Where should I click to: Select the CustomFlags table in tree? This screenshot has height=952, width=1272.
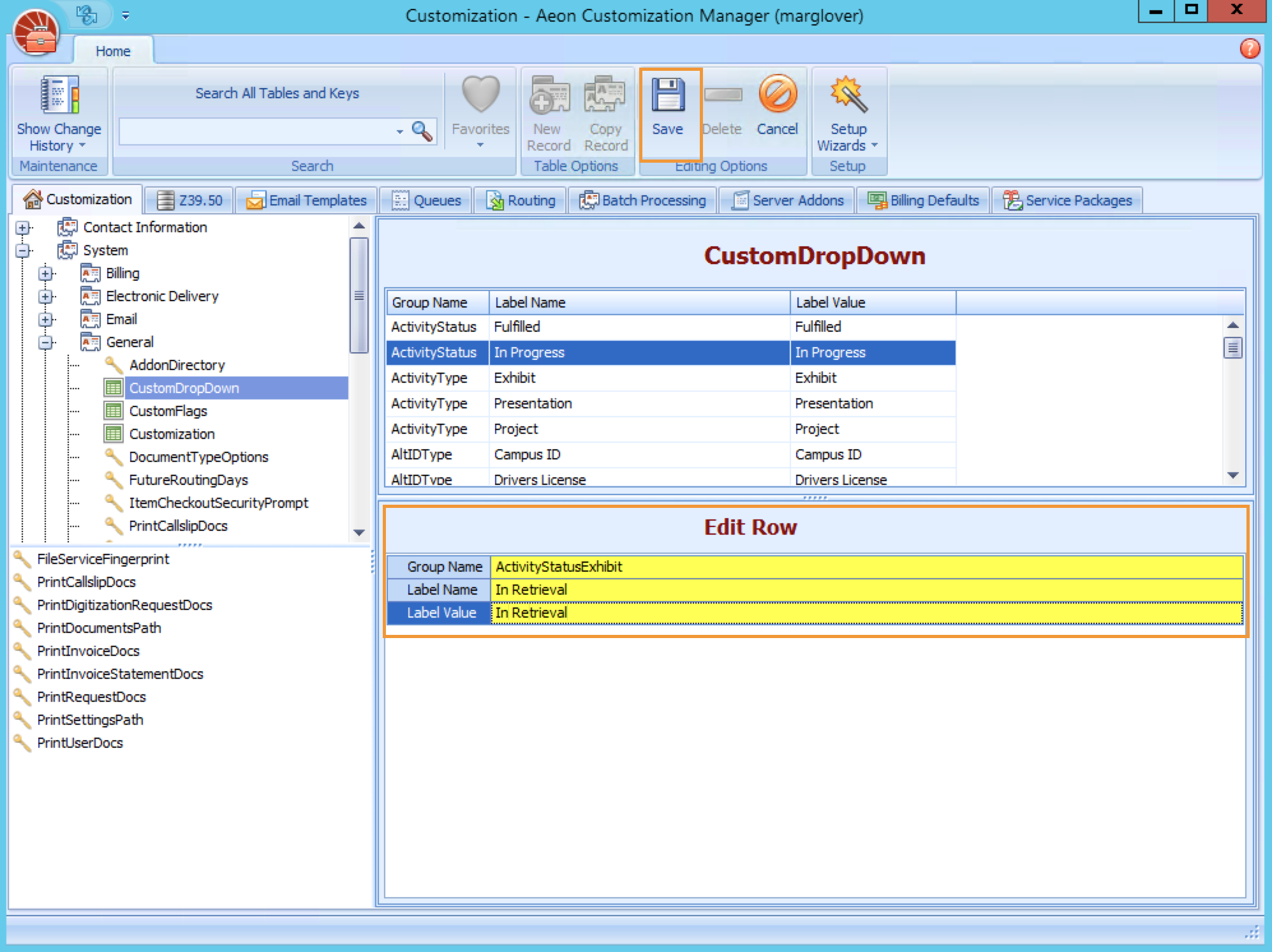pos(168,411)
